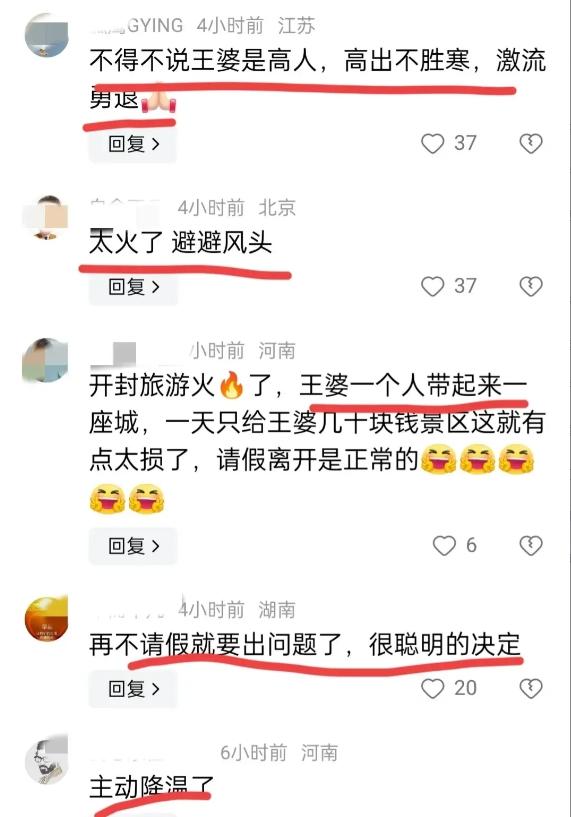Dislike the 王婆是高人 comment with broken heart
This screenshot has height=817, width=571.
point(531,143)
